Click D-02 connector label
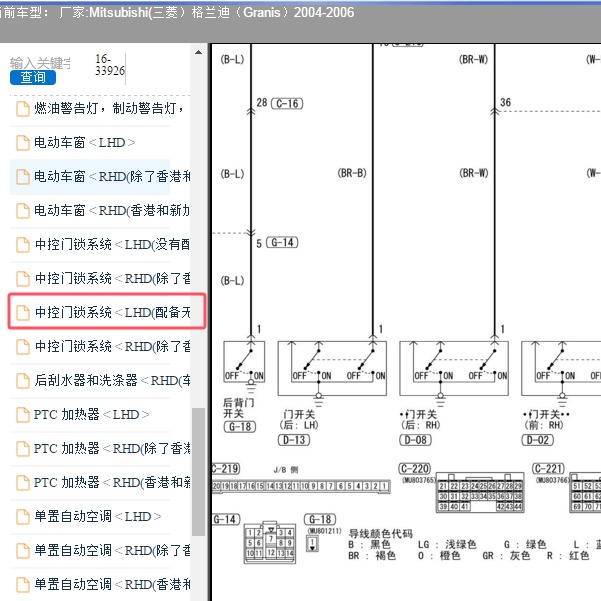This screenshot has width=601, height=601. (x=538, y=440)
